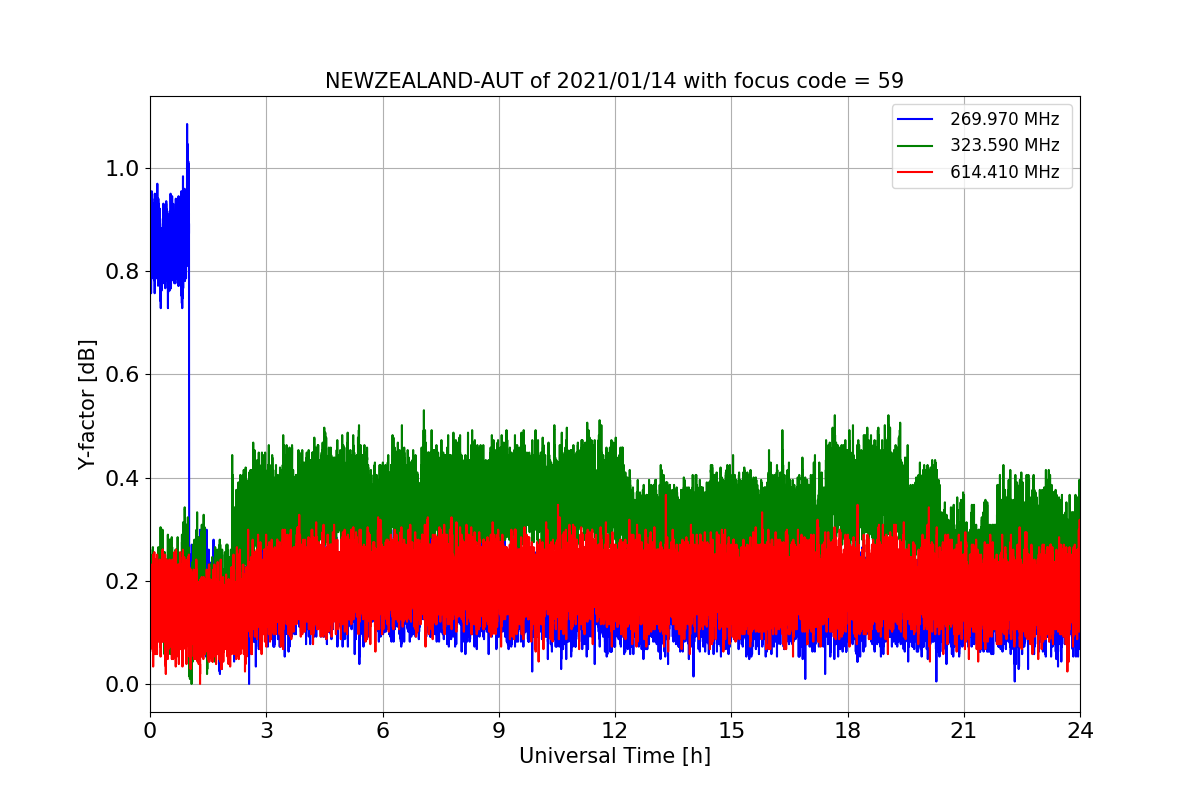This screenshot has height=800, width=1200.
Task: Click the y-axis tick label 0.0
Action: click(x=121, y=685)
